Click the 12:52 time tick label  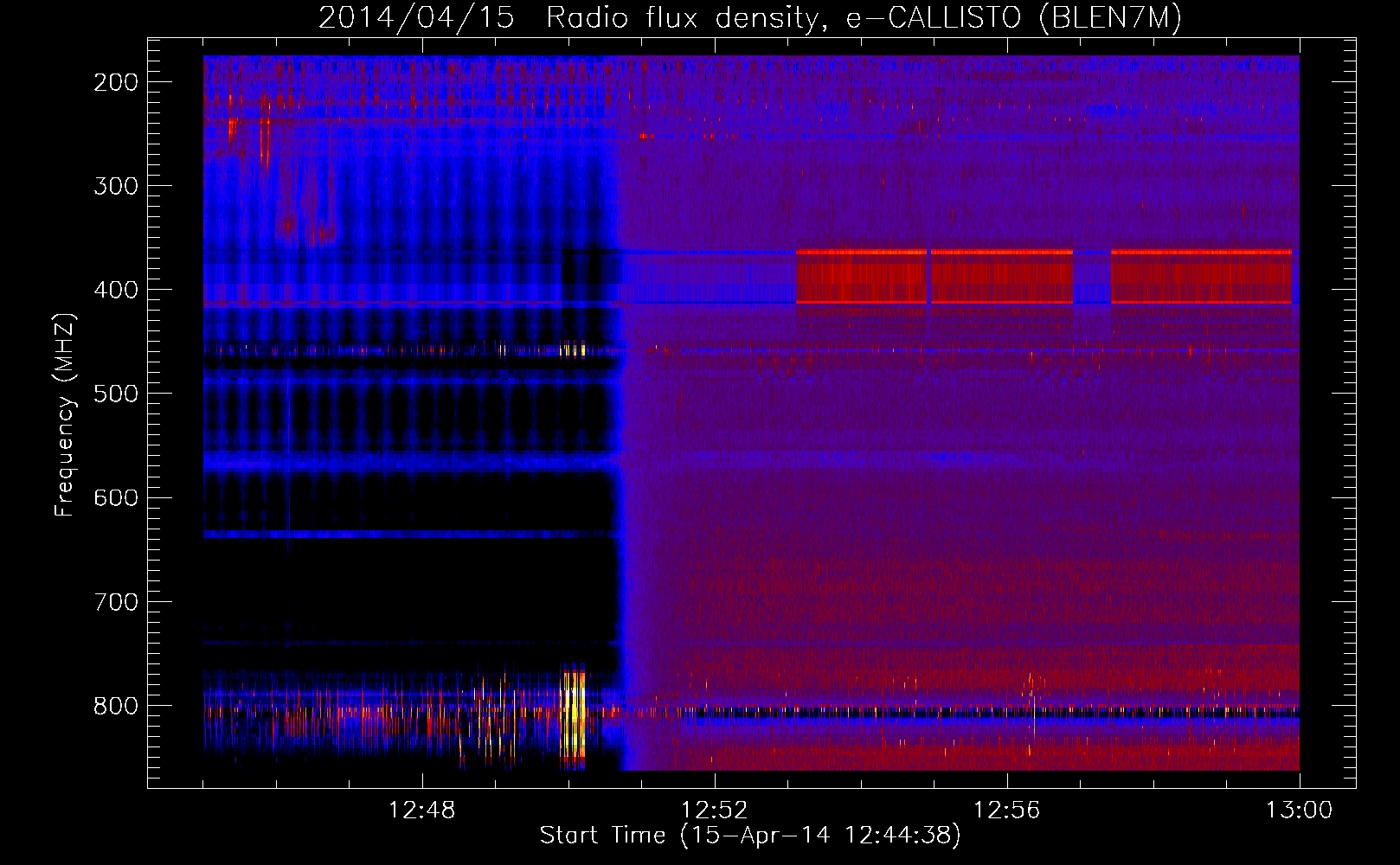(x=715, y=811)
